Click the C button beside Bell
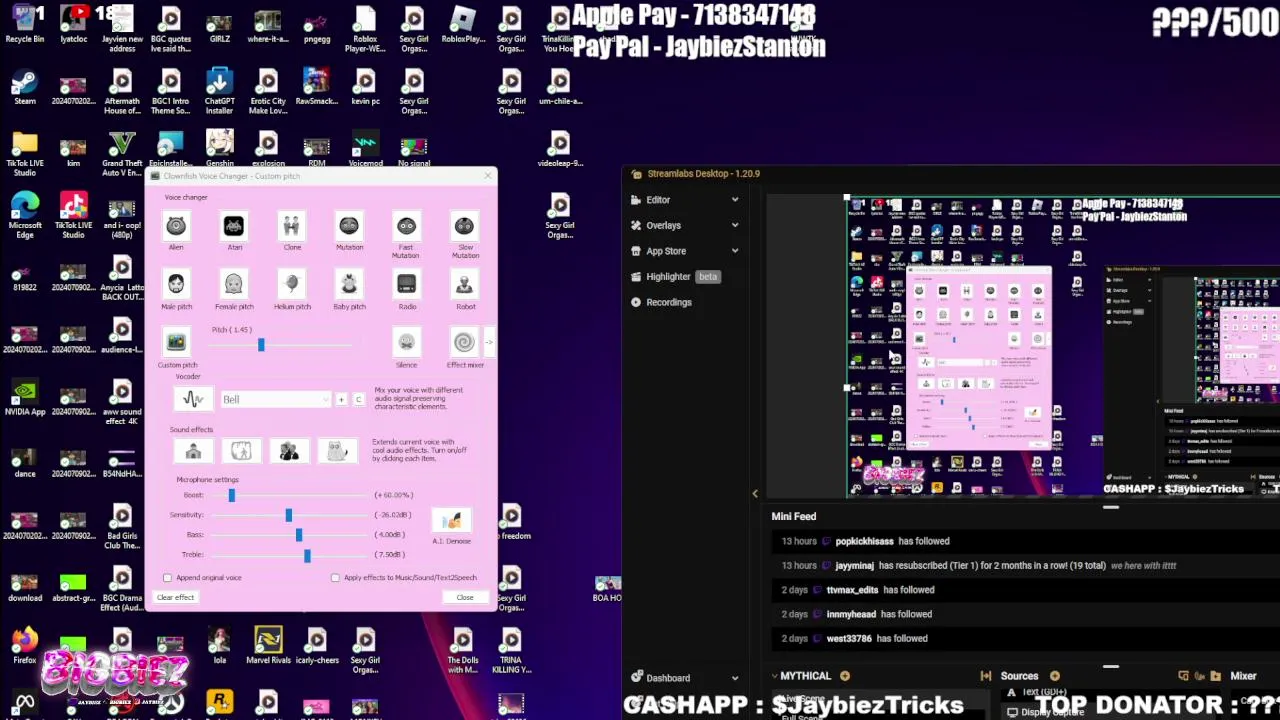 point(358,400)
